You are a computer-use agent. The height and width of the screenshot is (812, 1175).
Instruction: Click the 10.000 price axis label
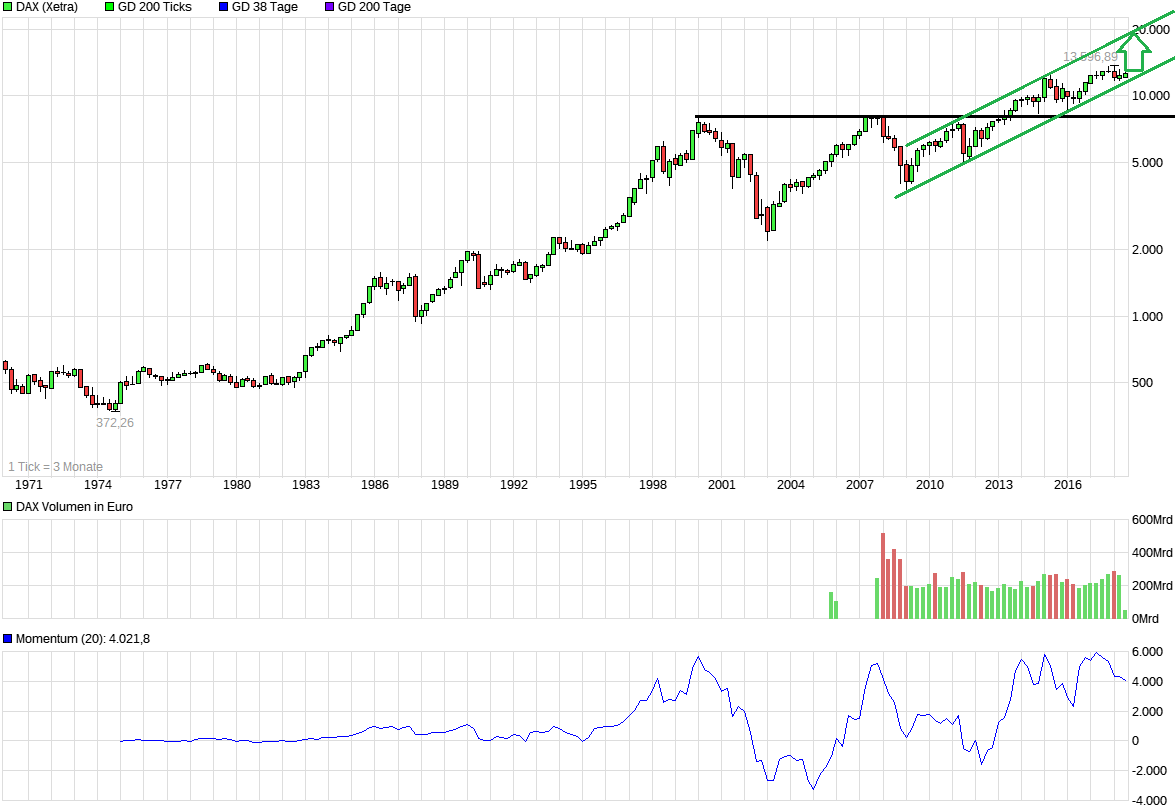point(1151,96)
